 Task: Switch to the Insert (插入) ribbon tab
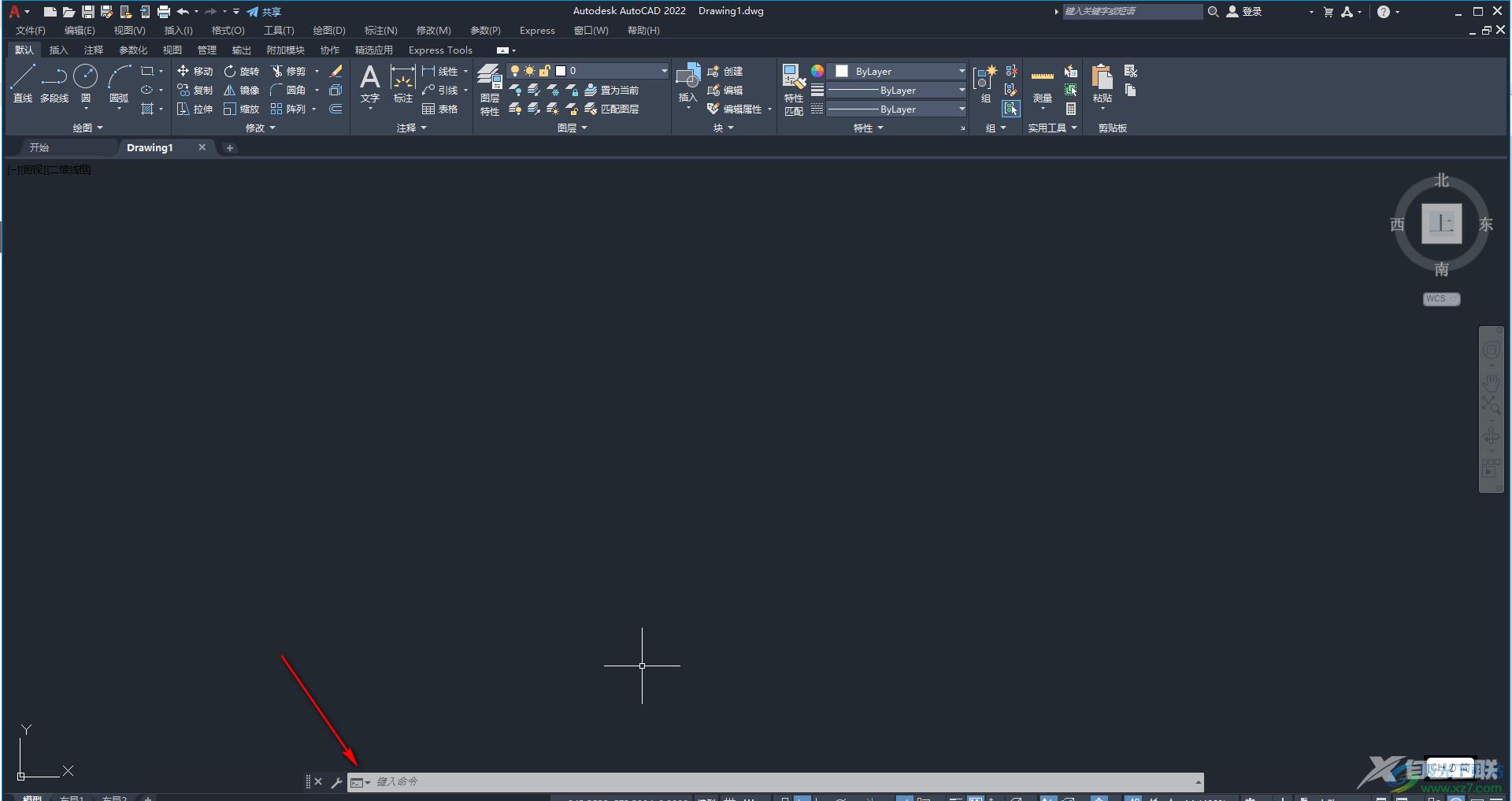point(58,50)
